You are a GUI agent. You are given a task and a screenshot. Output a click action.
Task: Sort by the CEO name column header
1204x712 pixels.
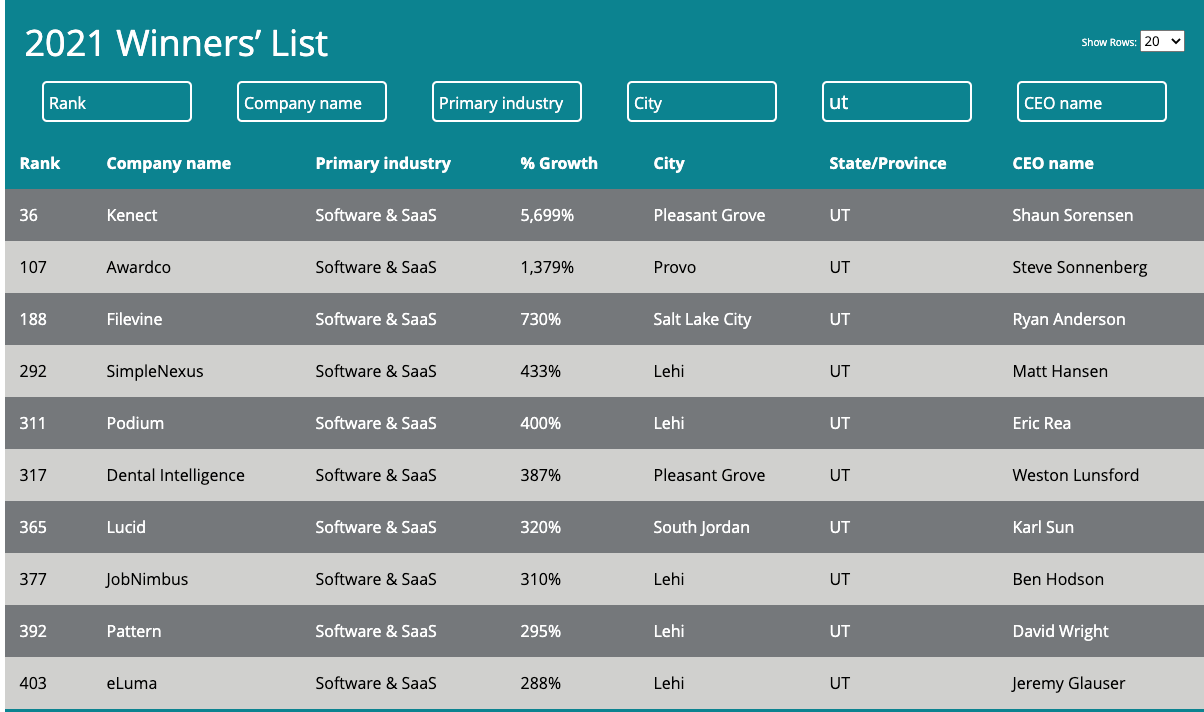(1053, 163)
